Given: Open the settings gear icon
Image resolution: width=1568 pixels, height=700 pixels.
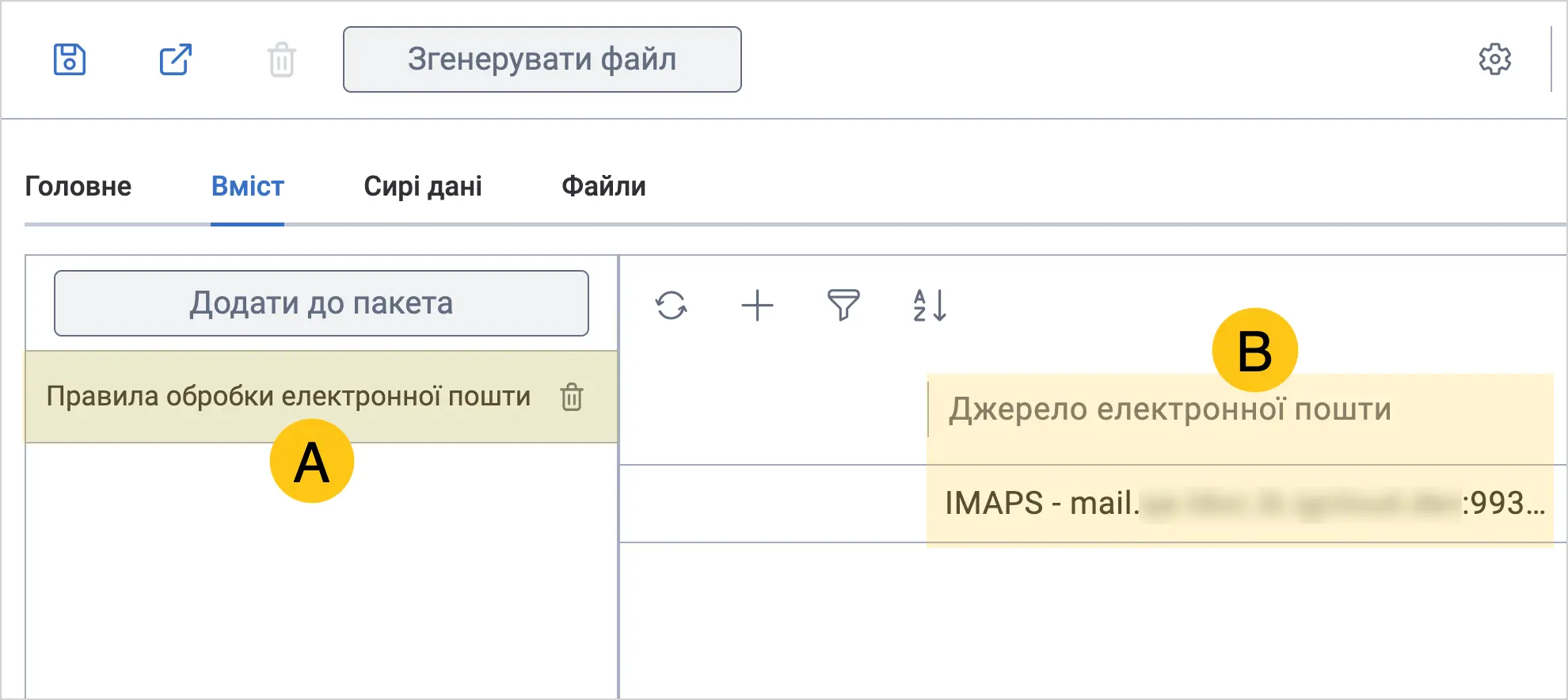Looking at the screenshot, I should [x=1495, y=59].
